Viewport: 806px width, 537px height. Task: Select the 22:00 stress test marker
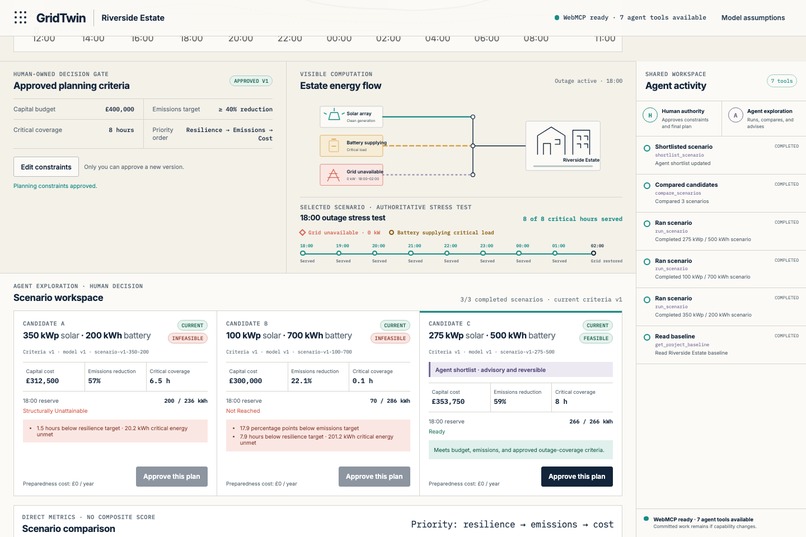click(x=447, y=253)
